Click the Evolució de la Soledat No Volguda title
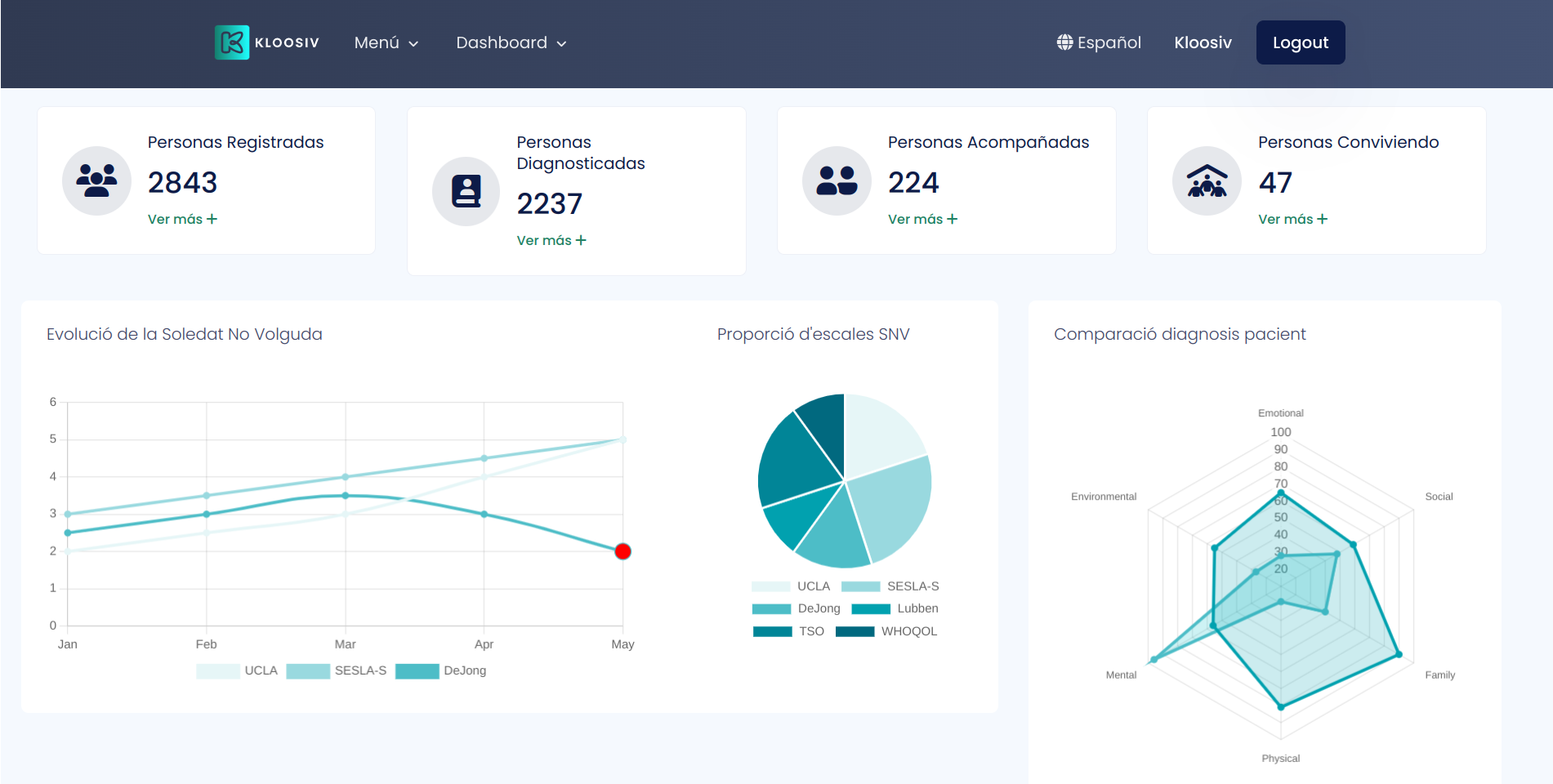Image resolution: width=1553 pixels, height=784 pixels. point(185,334)
